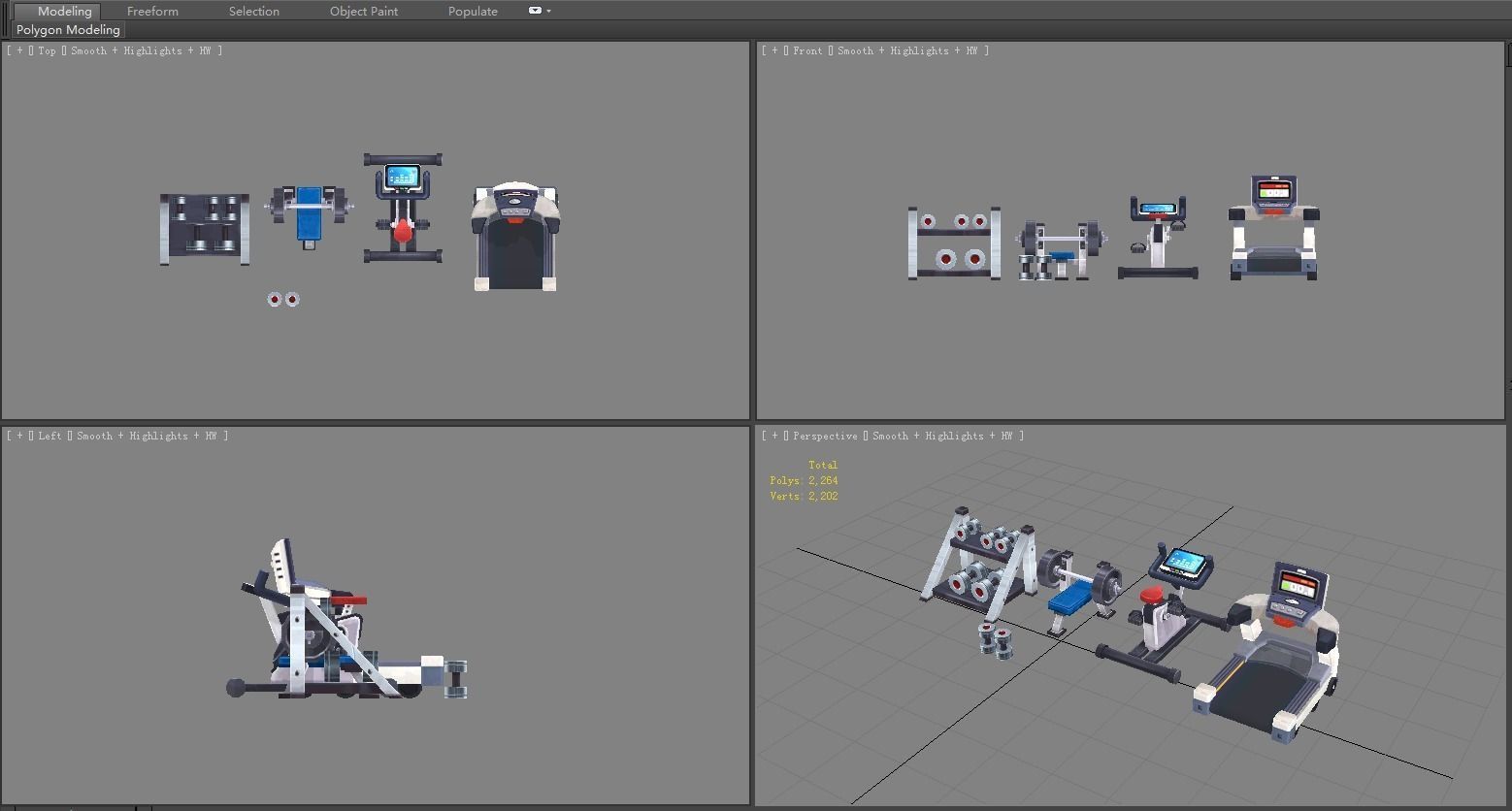The height and width of the screenshot is (811, 1512).
Task: Open the Front view name menu
Action: [x=807, y=50]
